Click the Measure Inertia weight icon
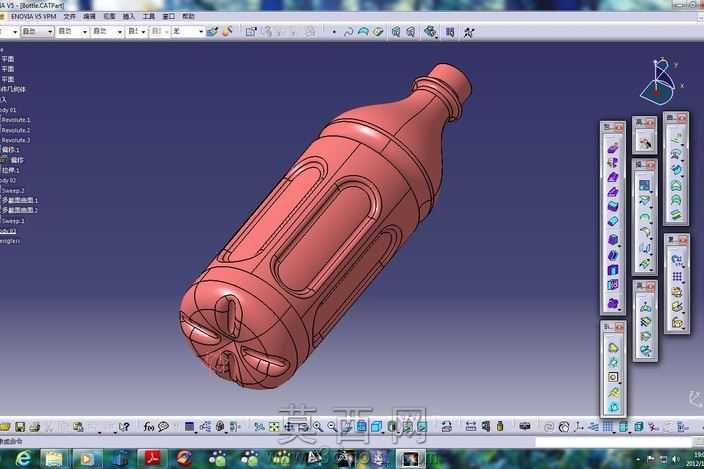Screen dimensions: 704x469 [x=500, y=426]
